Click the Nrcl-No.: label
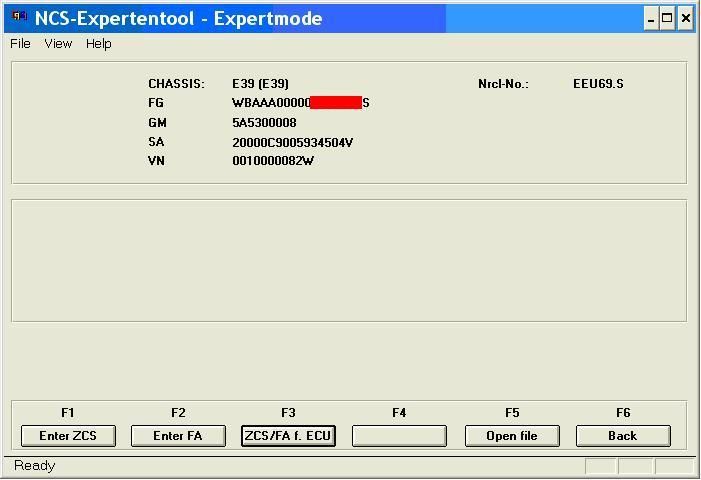The image size is (701, 480). [503, 84]
